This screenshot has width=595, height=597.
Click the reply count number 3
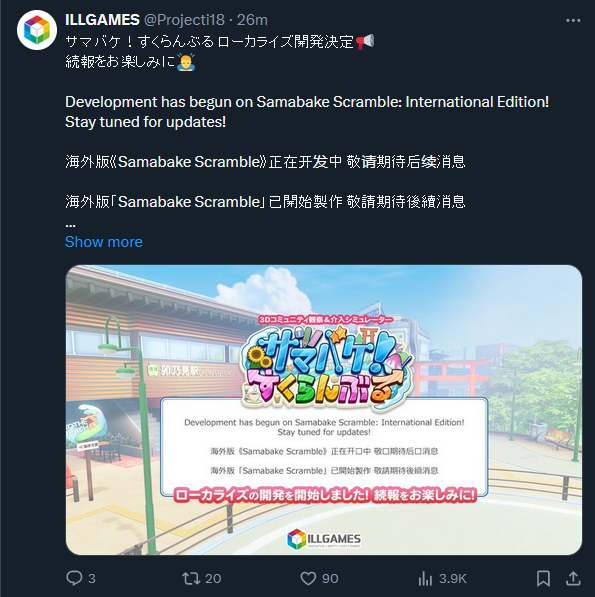(92, 578)
